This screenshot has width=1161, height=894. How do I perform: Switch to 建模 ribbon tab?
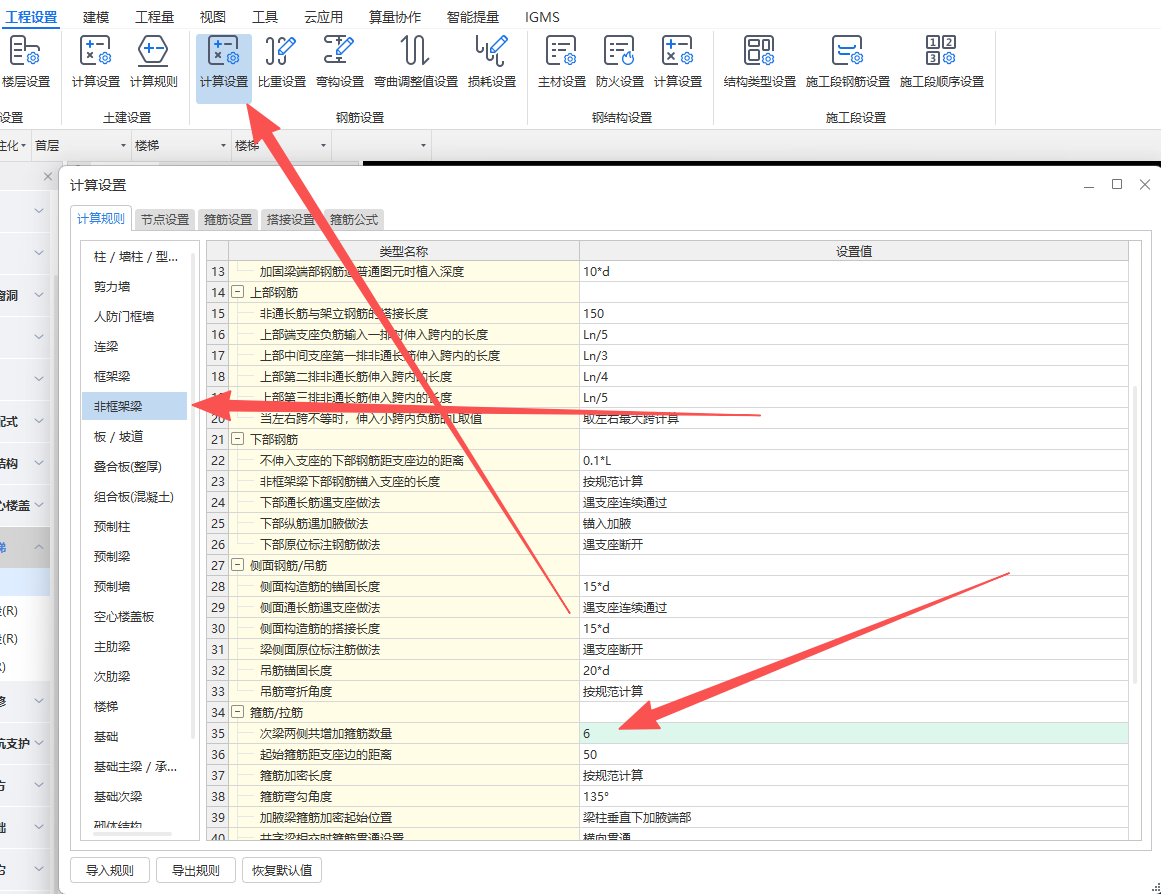[96, 16]
